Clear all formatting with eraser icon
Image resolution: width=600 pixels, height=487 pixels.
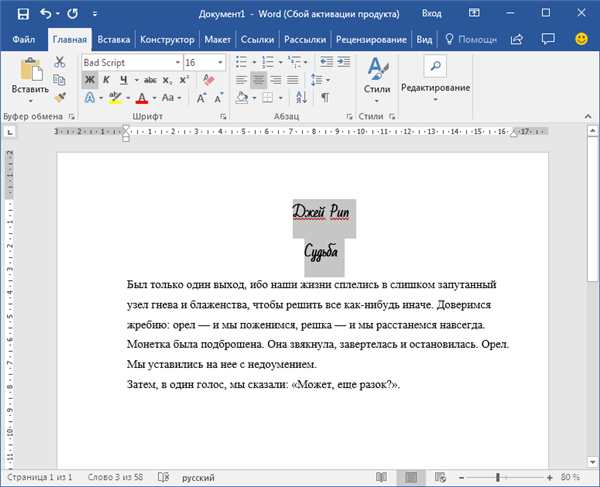(x=209, y=80)
